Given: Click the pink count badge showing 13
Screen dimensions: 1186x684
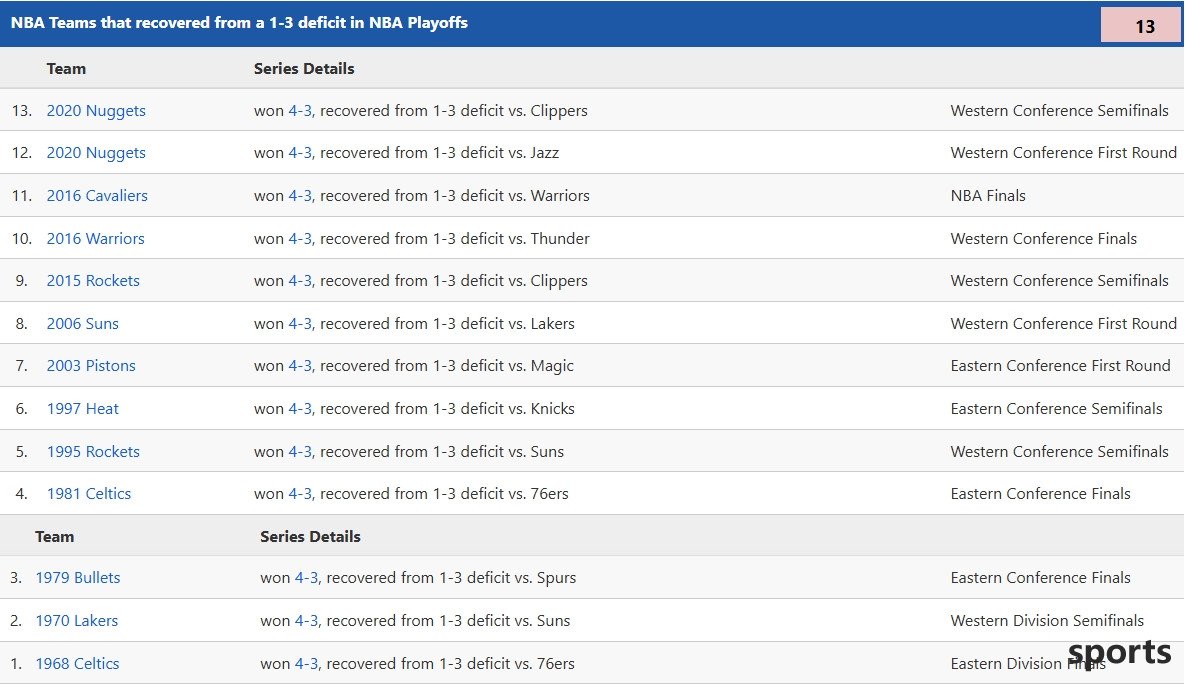Looking at the screenshot, I should [x=1140, y=25].
